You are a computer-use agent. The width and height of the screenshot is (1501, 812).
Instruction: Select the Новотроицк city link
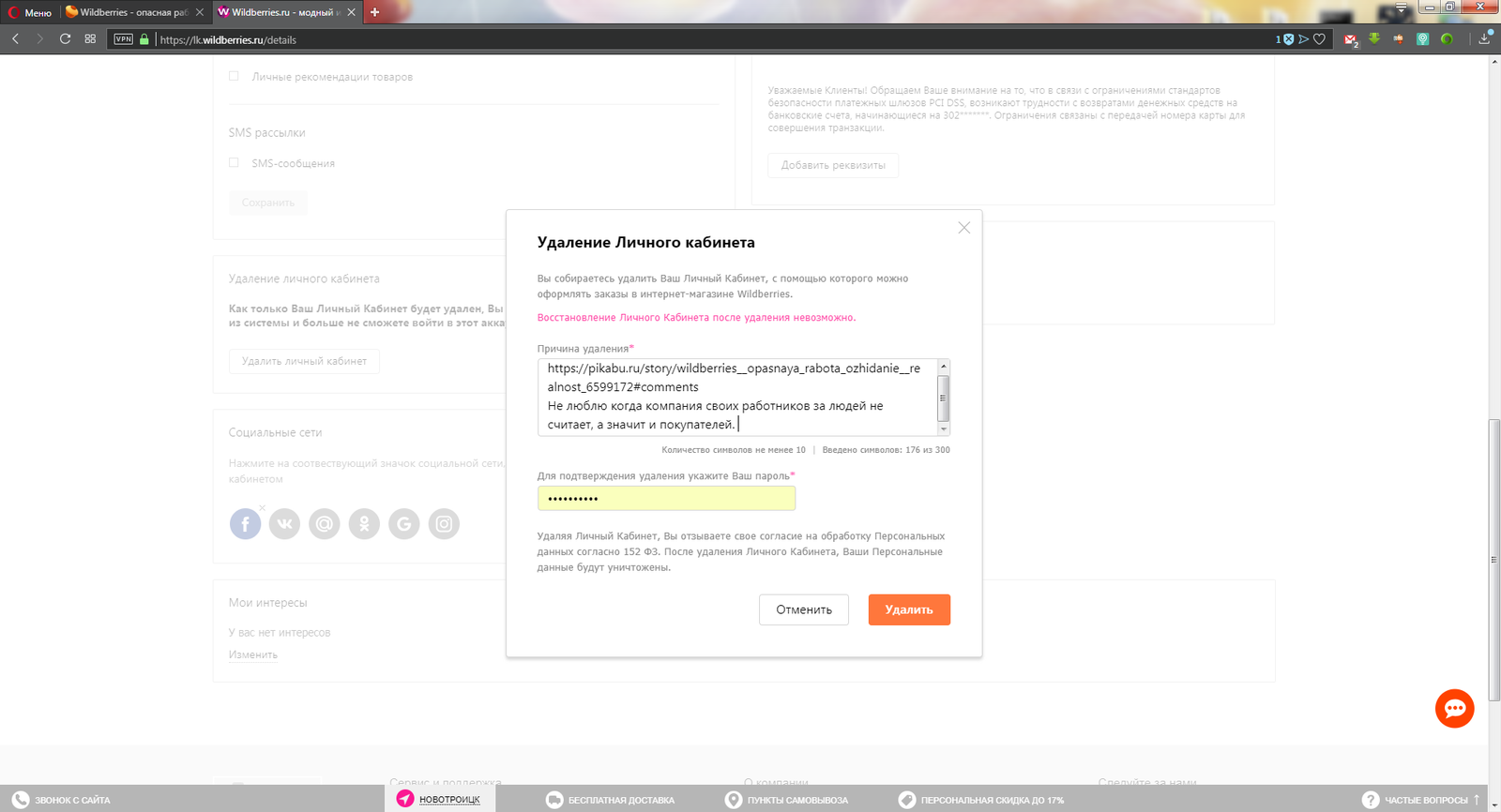(x=449, y=800)
